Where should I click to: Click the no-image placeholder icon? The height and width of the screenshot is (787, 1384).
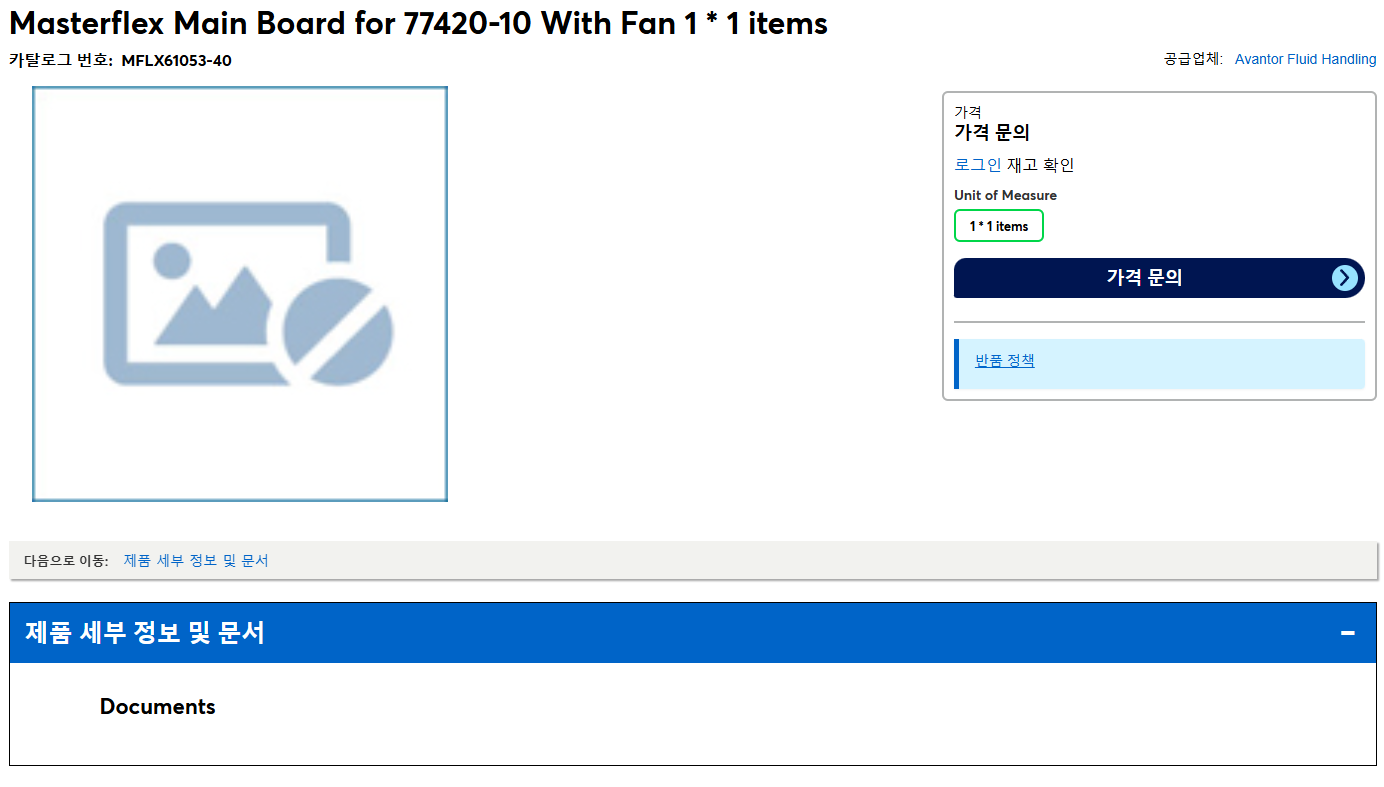click(248, 294)
